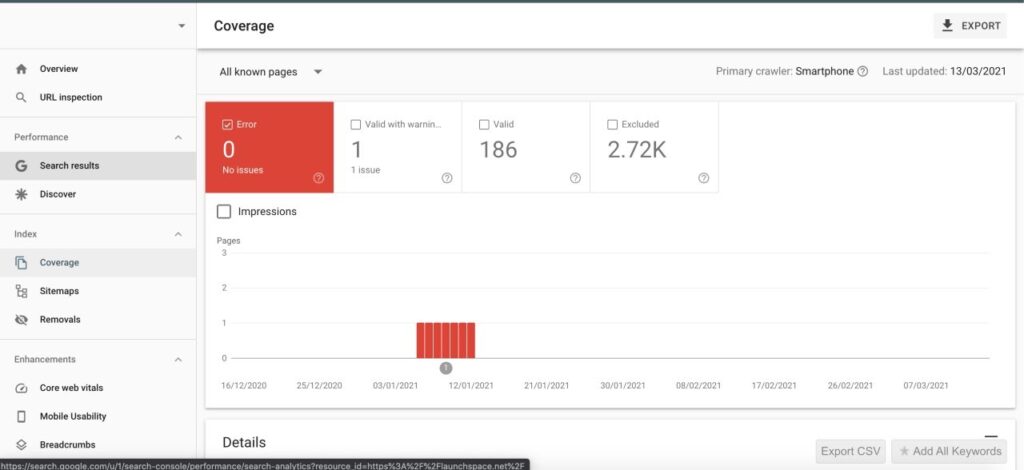Open Search results in sidebar
Screen dimensions: 1024x470
click(69, 166)
